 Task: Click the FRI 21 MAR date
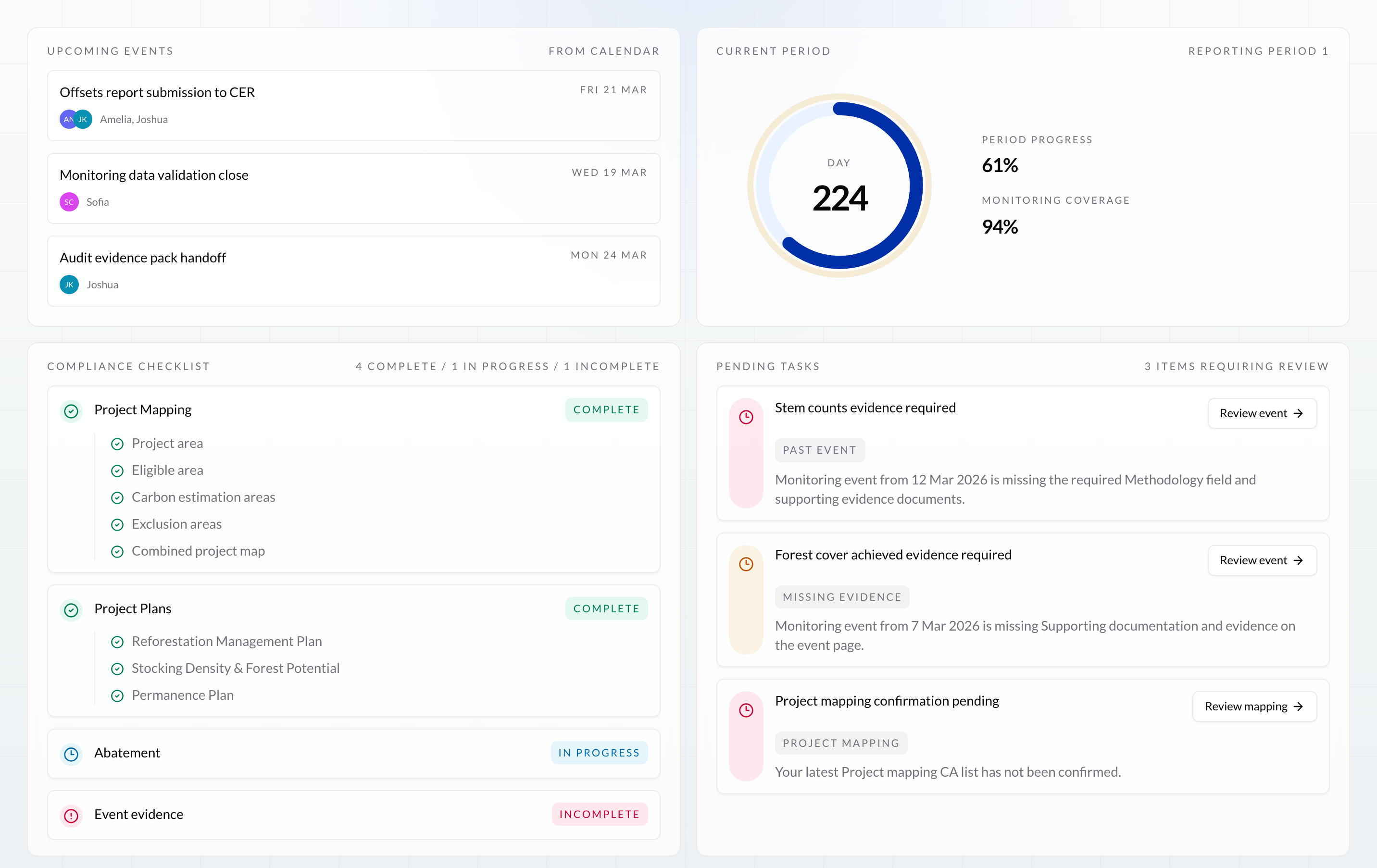pyautogui.click(x=613, y=90)
